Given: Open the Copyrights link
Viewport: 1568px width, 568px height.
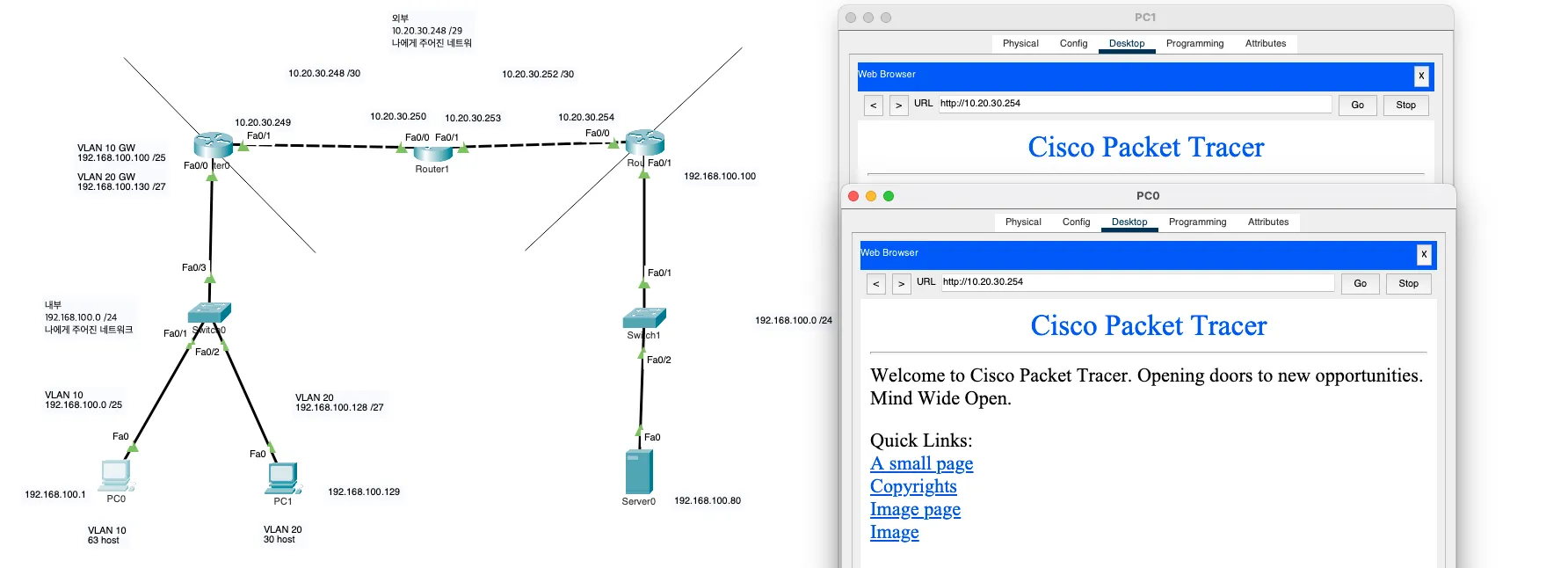Looking at the screenshot, I should pos(913,486).
